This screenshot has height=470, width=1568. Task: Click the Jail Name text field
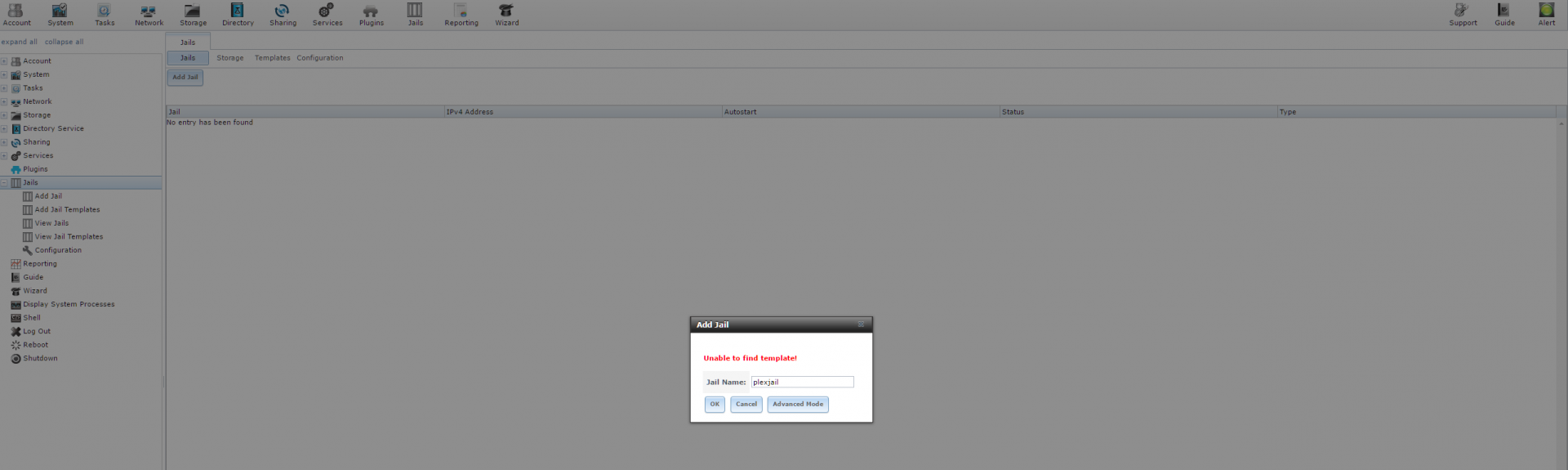pyautogui.click(x=802, y=383)
